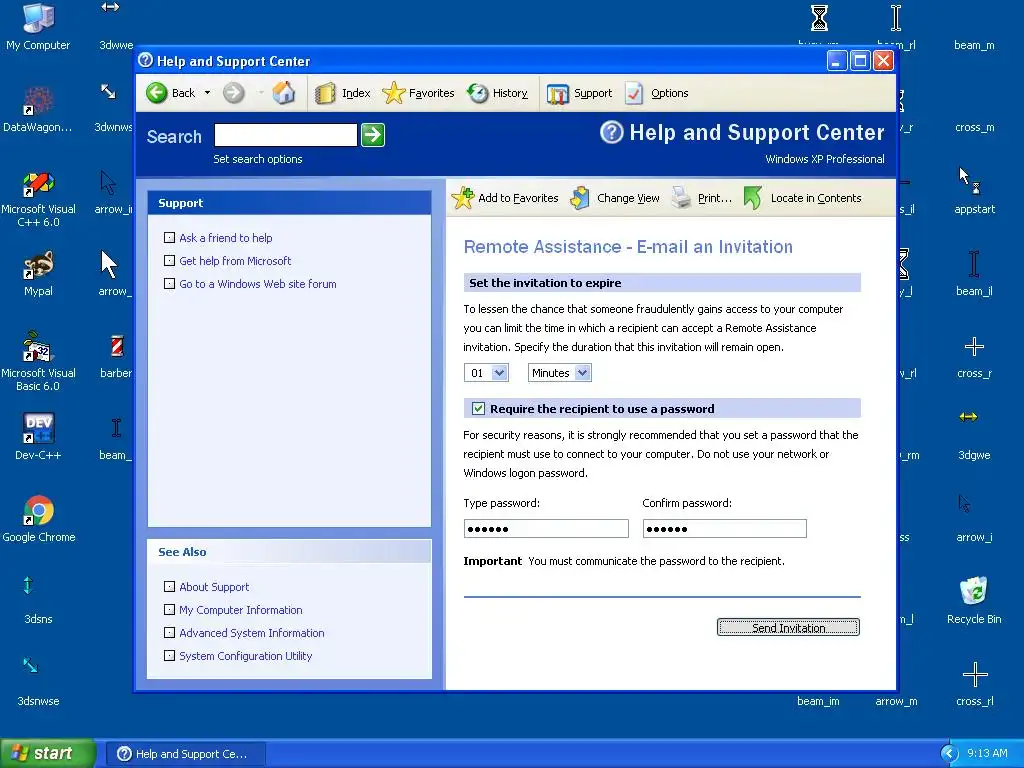Image resolution: width=1024 pixels, height=768 pixels.
Task: Click Help and Support Center taskbar button
Action: pyautogui.click(x=186, y=754)
